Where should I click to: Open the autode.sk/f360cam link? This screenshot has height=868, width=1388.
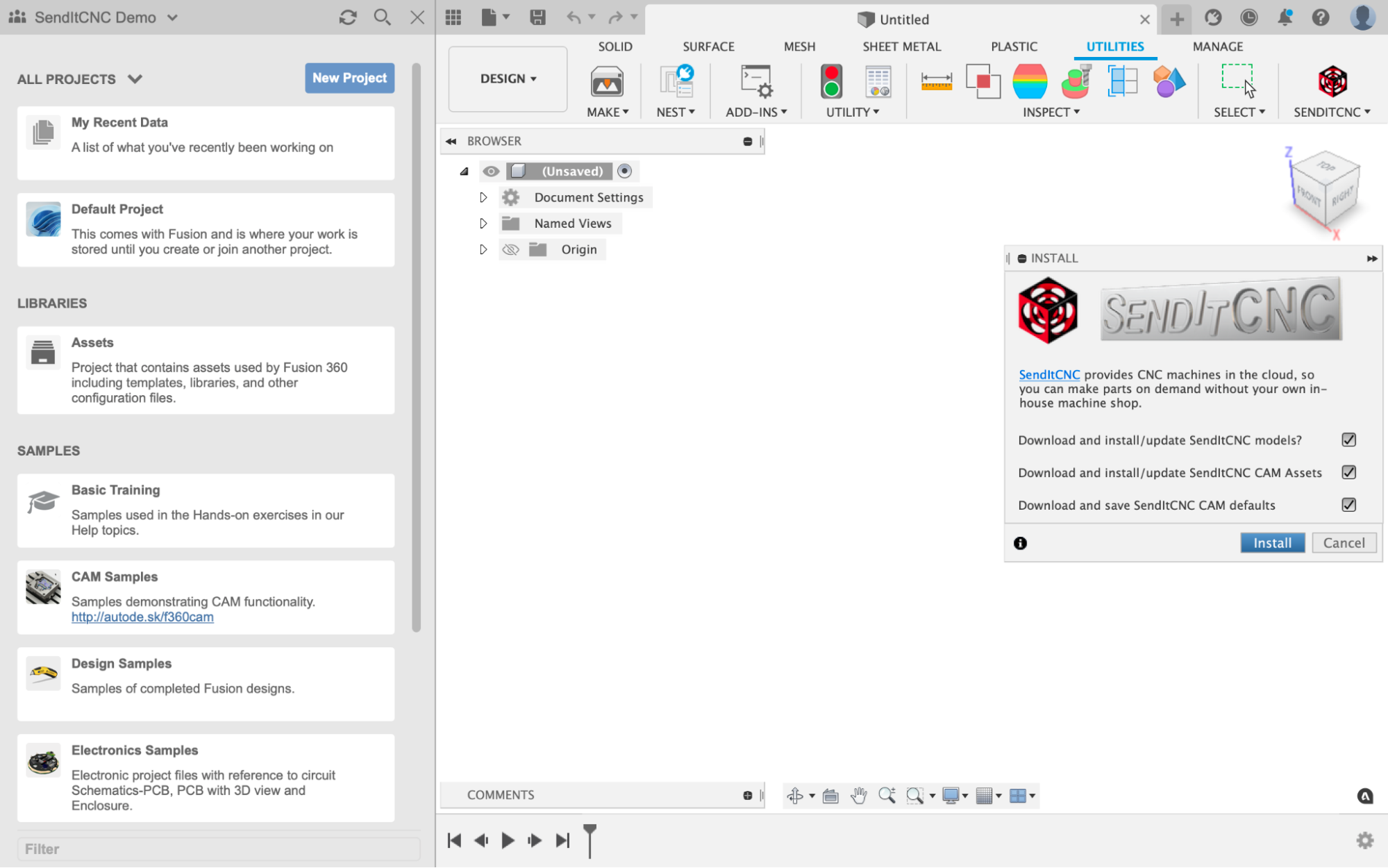(142, 617)
